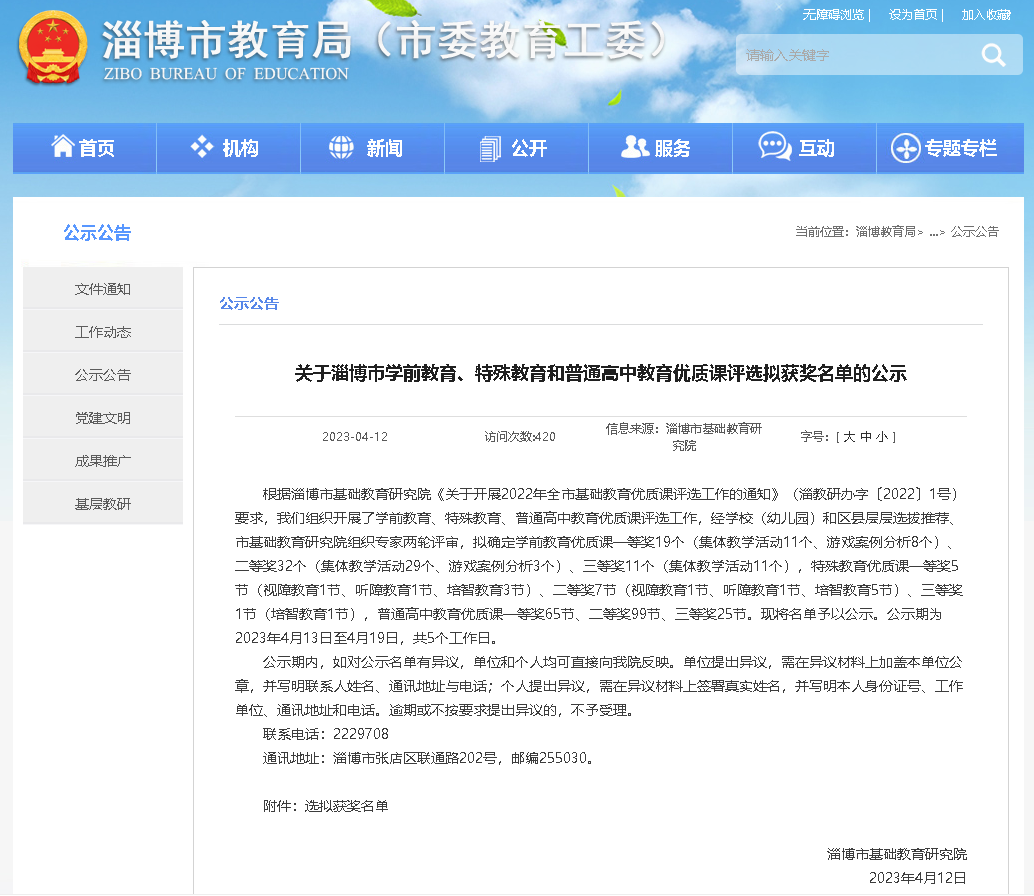The width and height of the screenshot is (1034, 896).
Task: Click 淄博教育局 in the breadcrumb
Action: 886,231
